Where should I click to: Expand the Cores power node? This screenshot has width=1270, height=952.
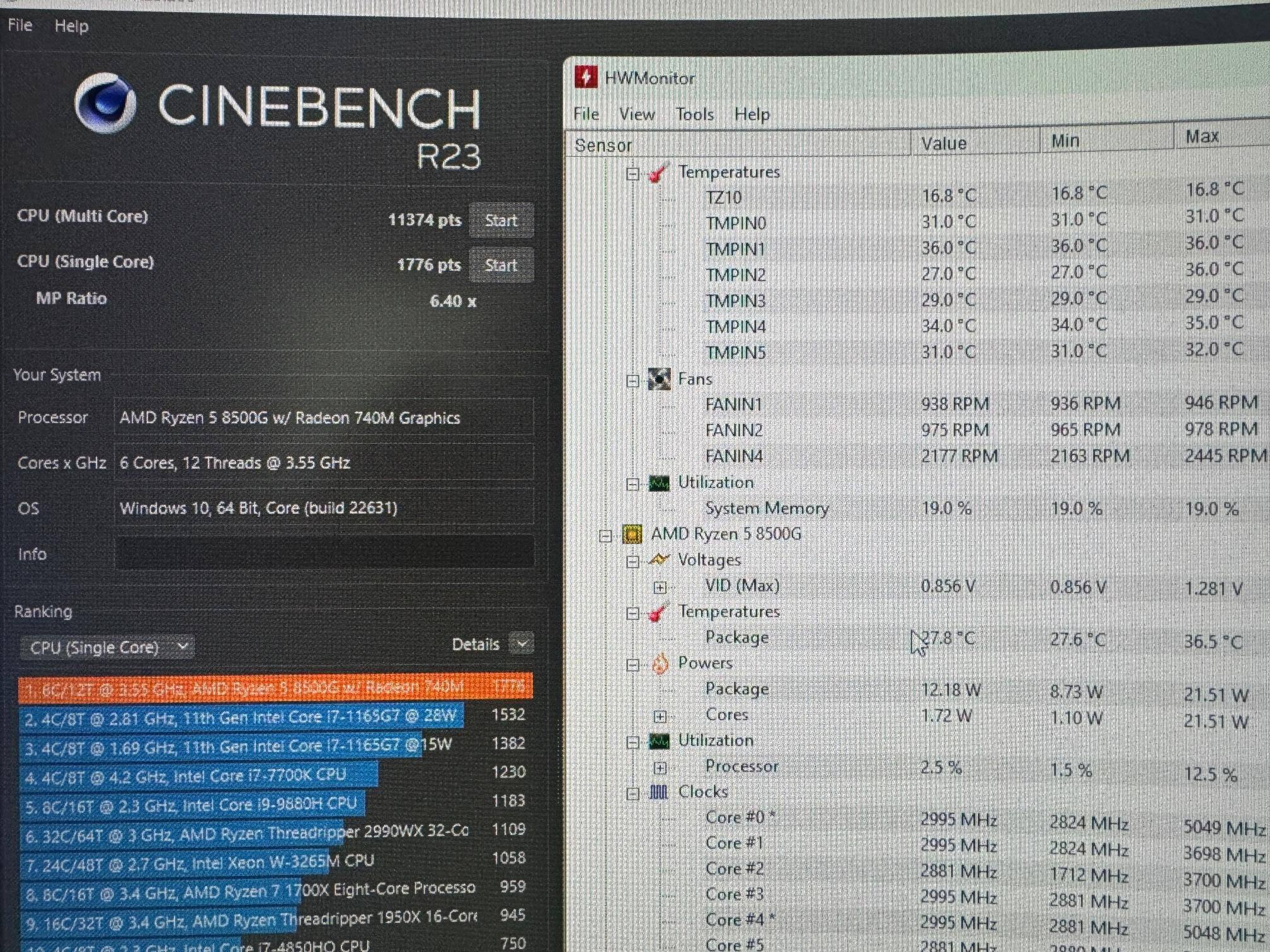pyautogui.click(x=660, y=717)
